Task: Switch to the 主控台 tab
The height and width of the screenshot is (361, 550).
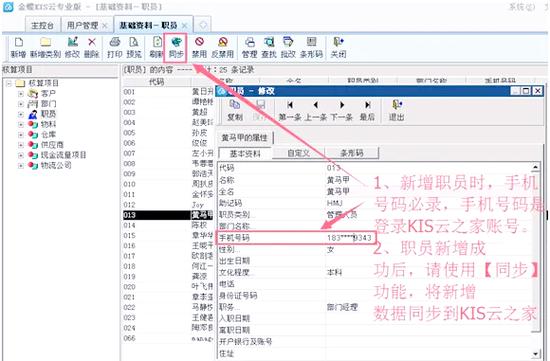Action: (42, 25)
